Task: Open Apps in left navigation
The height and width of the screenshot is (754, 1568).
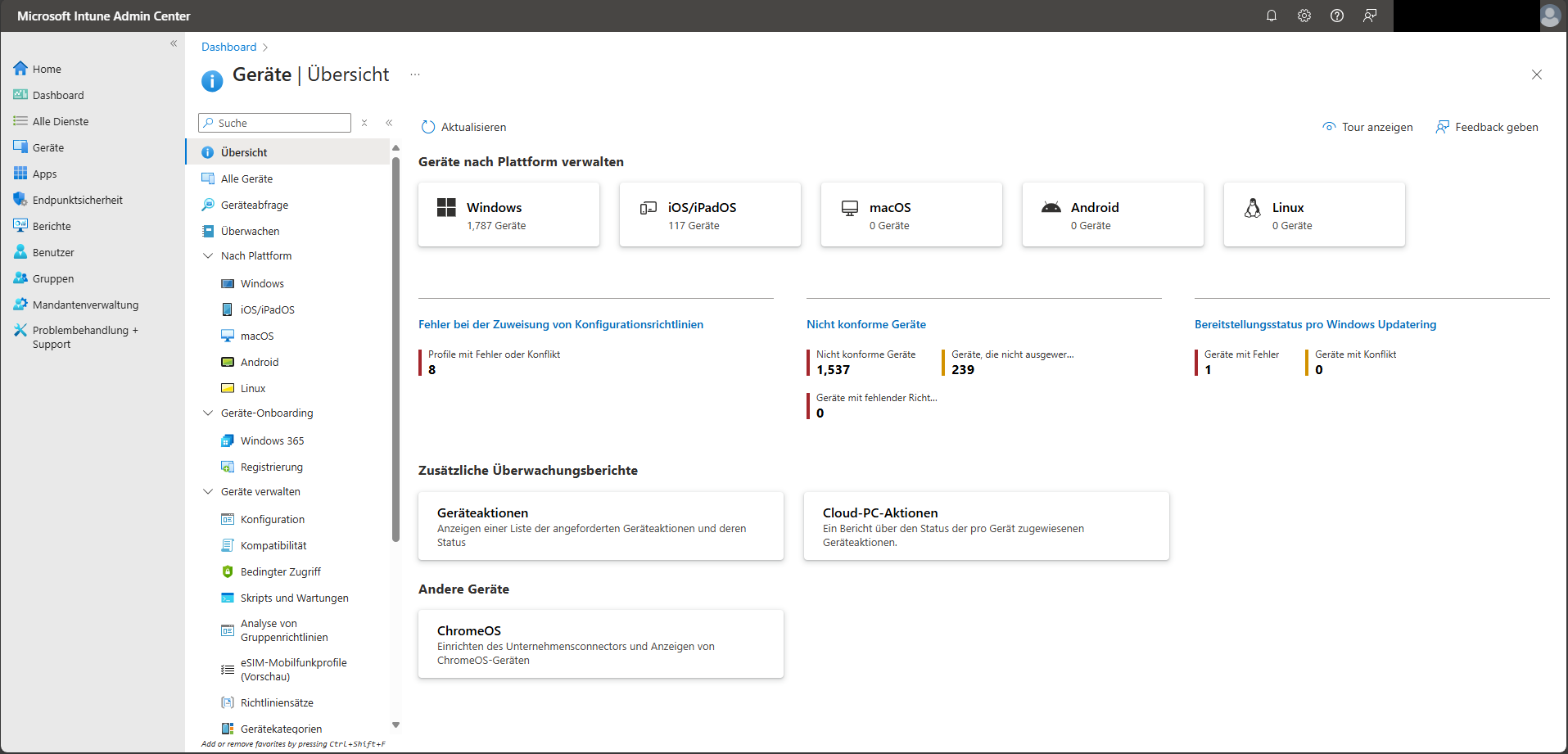Action: [44, 174]
